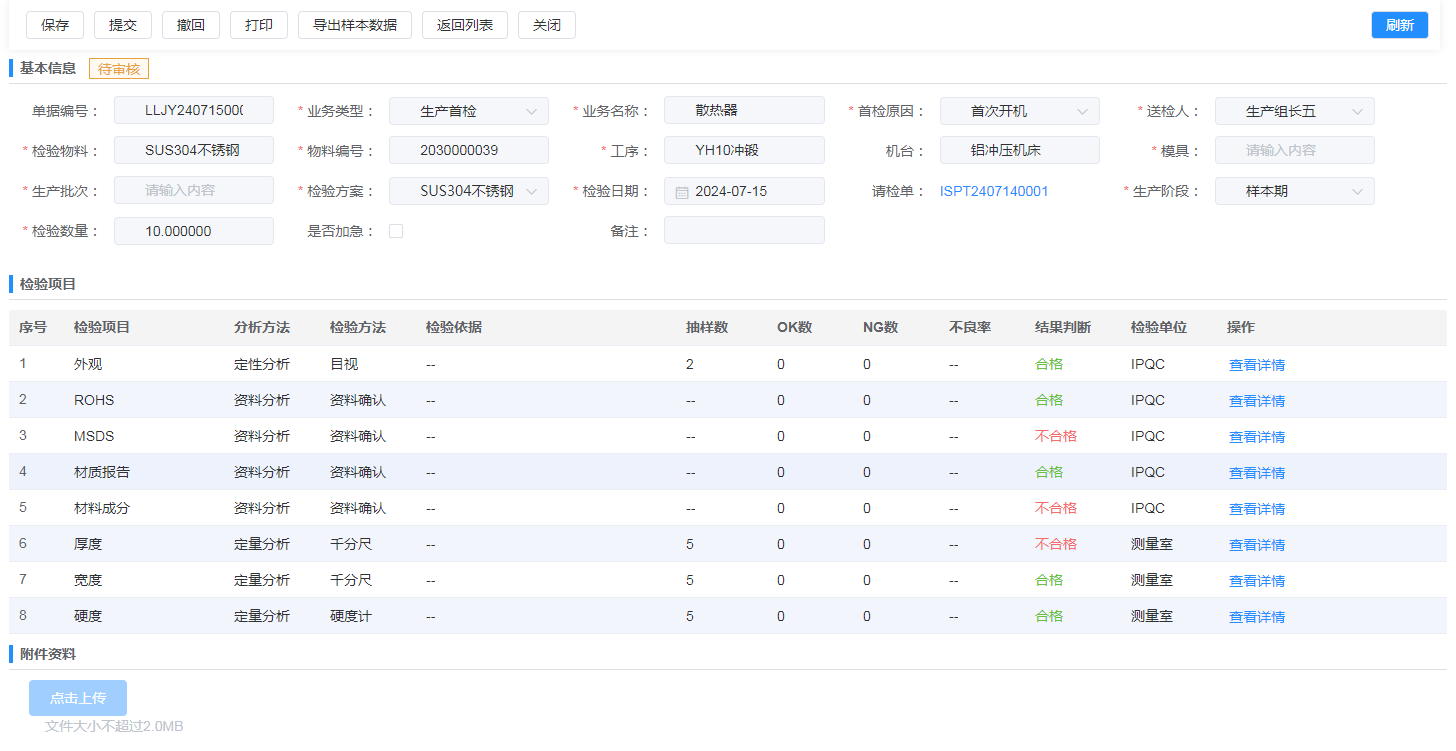Click 定性分析 cell in 外观 row
The height and width of the screenshot is (751, 1456).
(x=262, y=364)
